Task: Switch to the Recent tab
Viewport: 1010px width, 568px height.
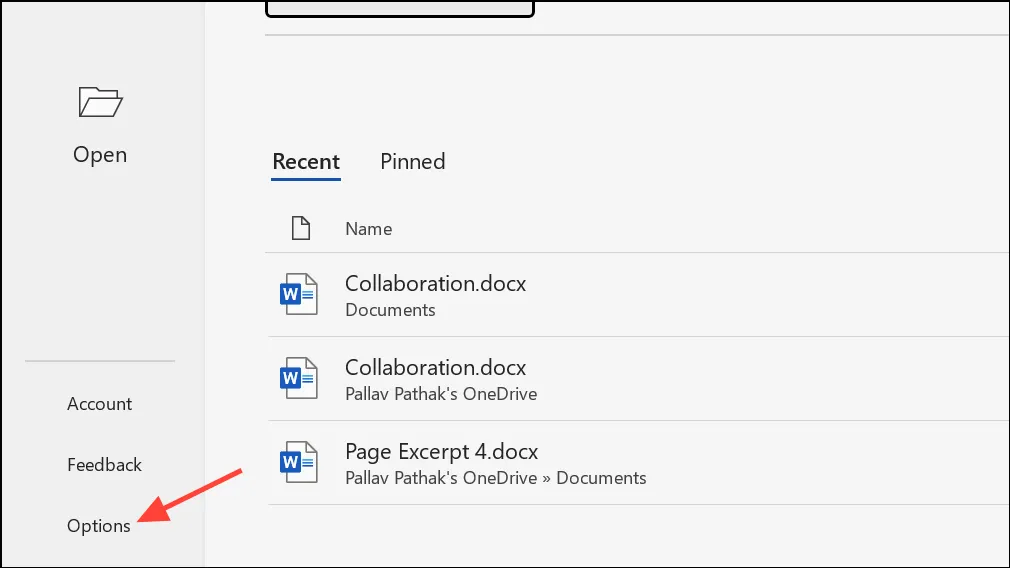Action: tap(306, 161)
